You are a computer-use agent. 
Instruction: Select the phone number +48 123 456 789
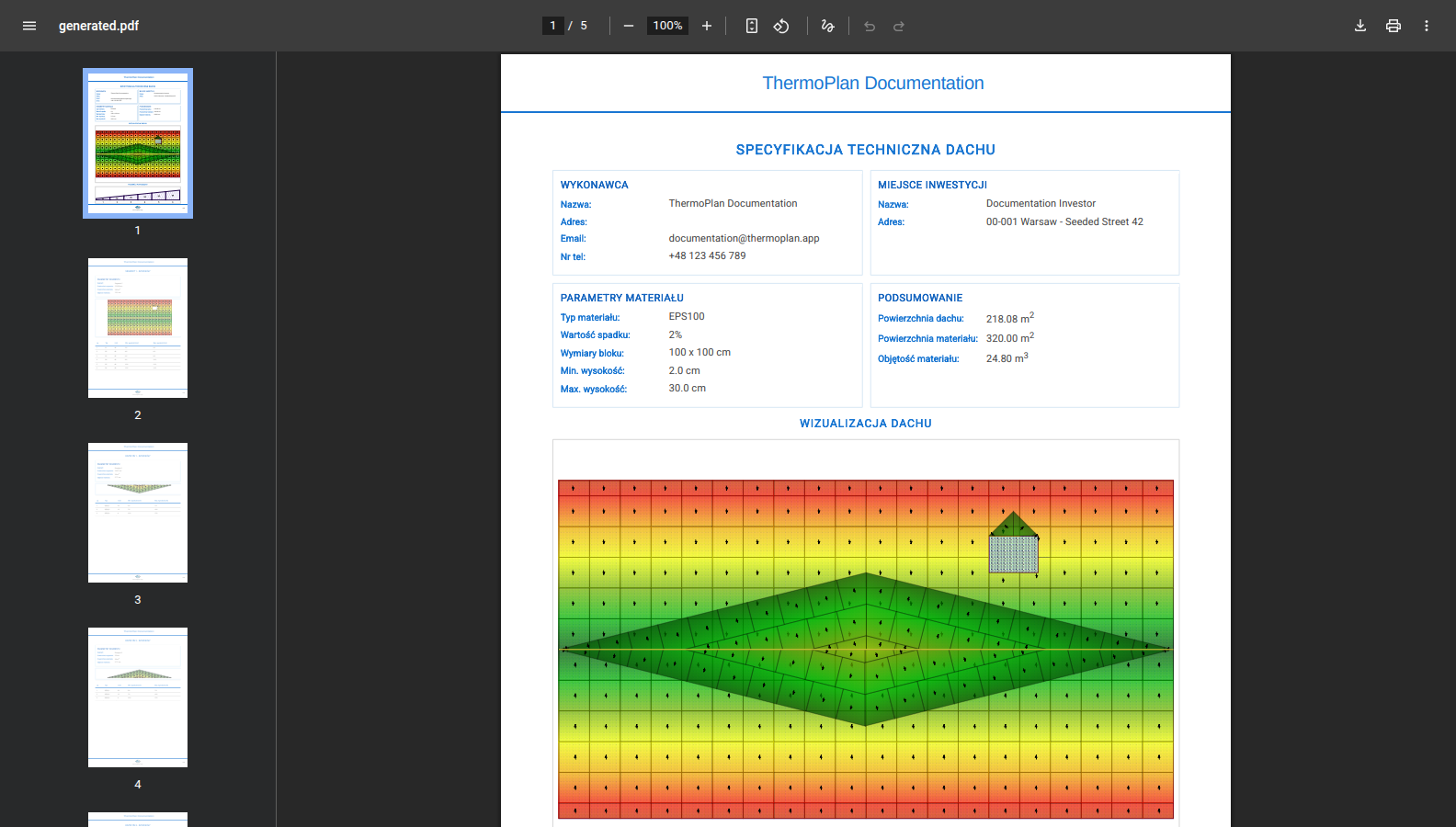coord(707,256)
